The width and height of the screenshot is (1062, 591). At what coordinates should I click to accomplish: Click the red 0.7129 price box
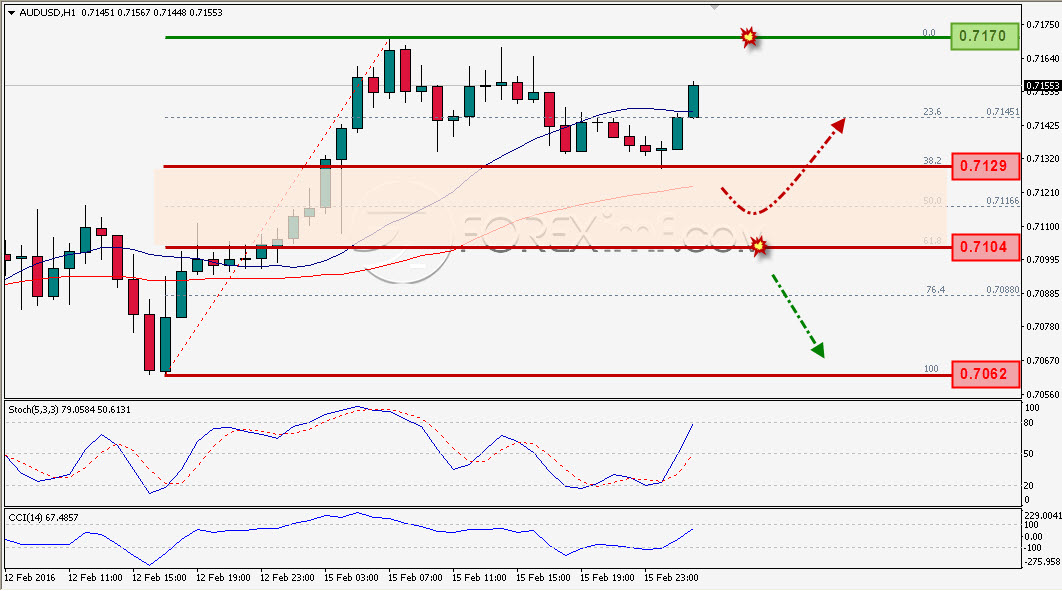tap(985, 166)
